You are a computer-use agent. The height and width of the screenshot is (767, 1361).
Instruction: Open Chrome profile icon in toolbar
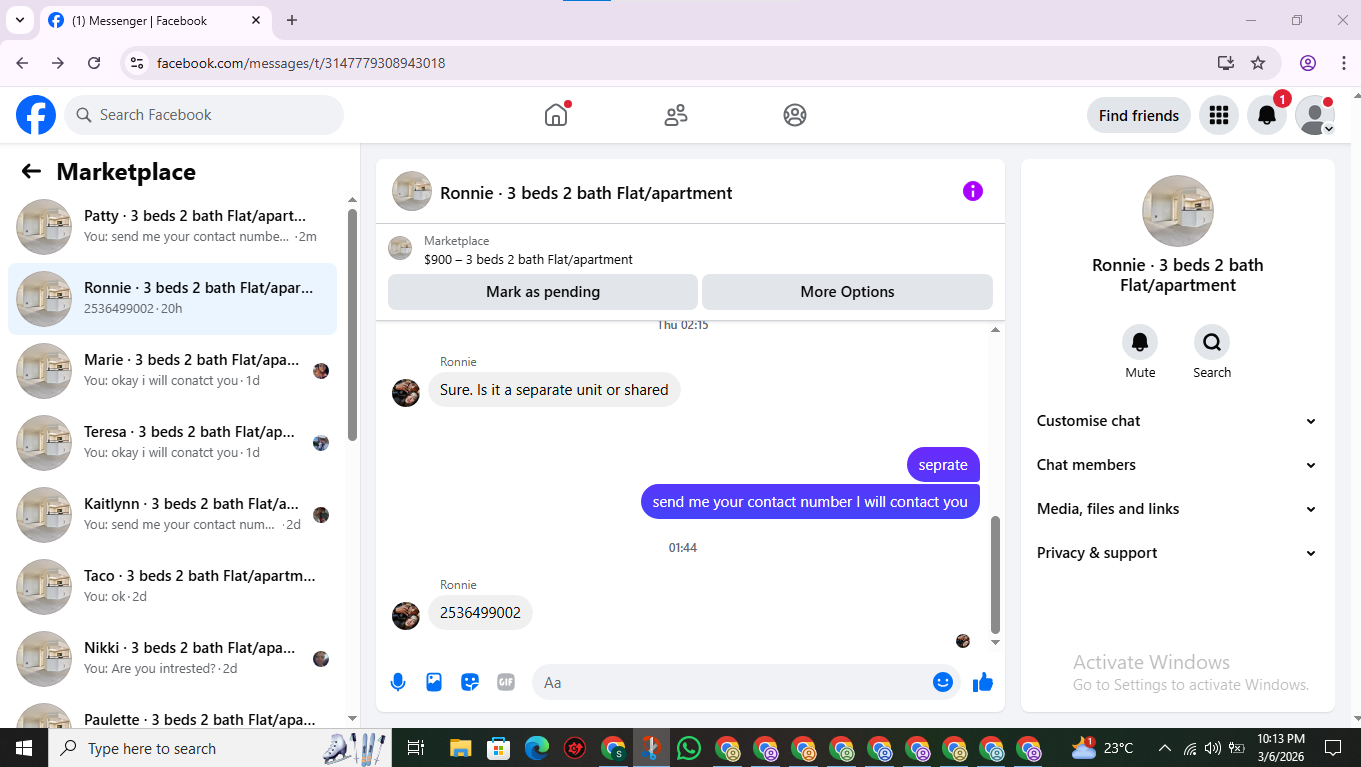(1308, 63)
